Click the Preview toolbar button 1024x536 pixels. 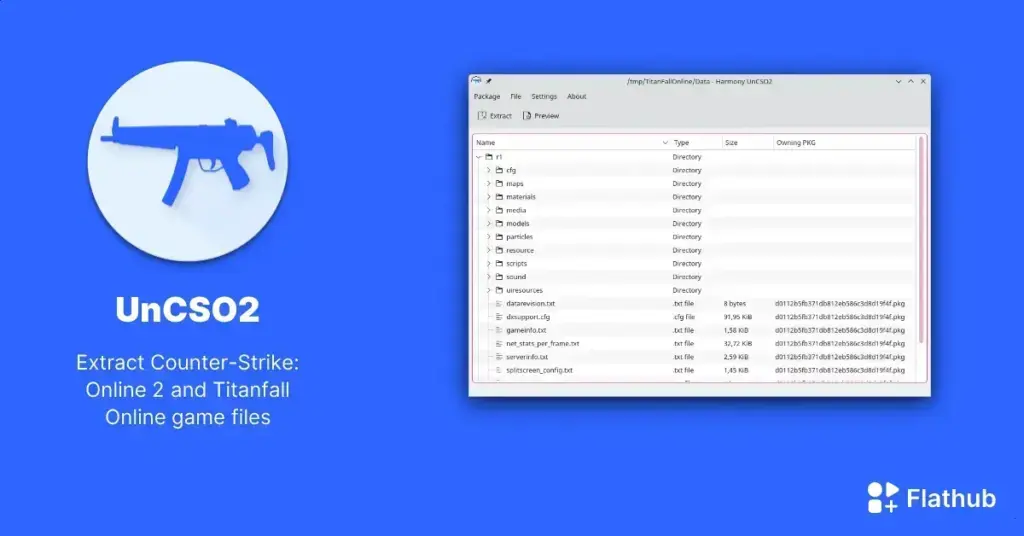coord(541,116)
